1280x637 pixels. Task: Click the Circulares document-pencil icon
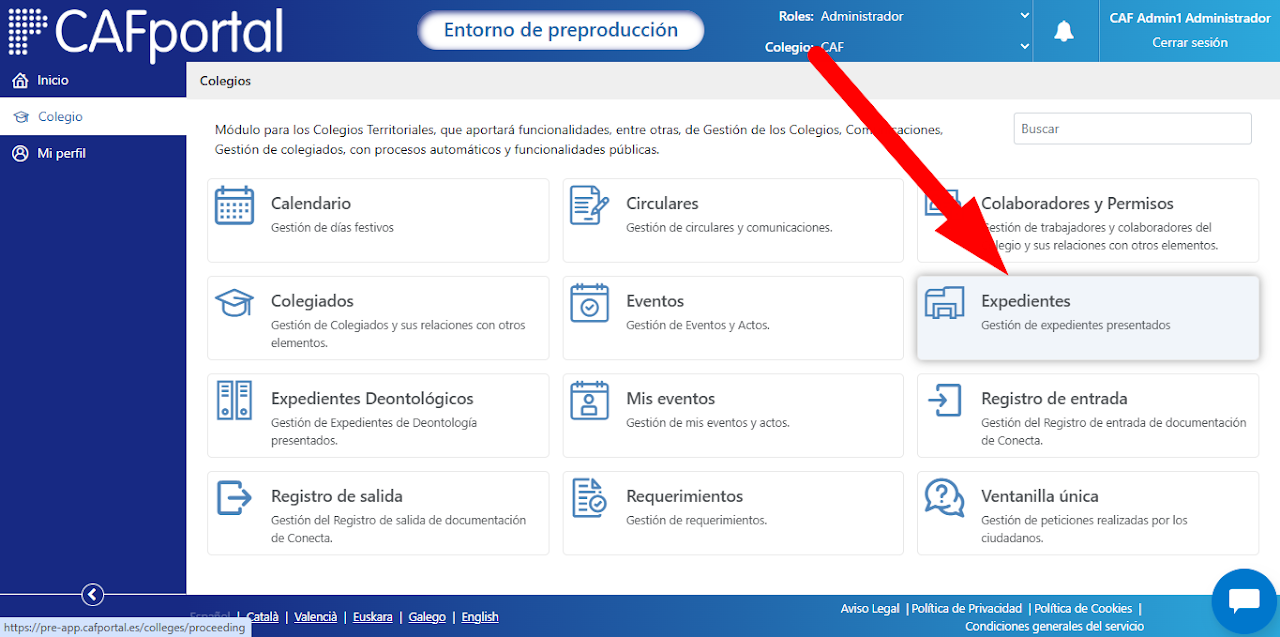589,205
